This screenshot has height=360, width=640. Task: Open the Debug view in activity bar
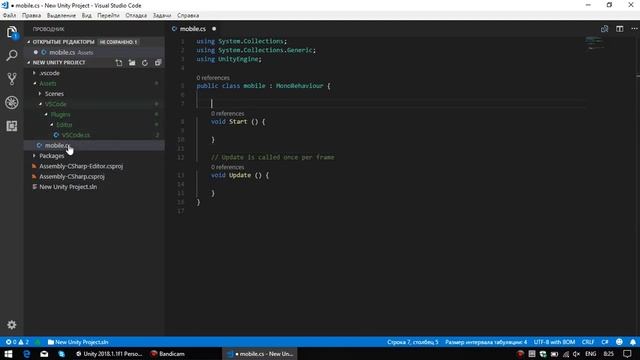coord(12,102)
